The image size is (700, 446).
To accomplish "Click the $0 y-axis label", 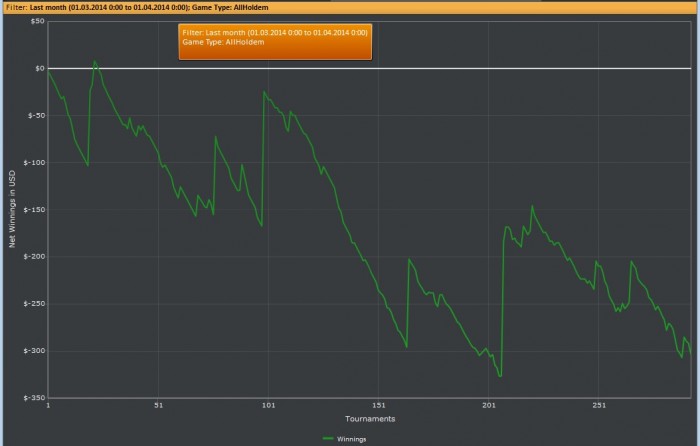I will tap(40, 68).
